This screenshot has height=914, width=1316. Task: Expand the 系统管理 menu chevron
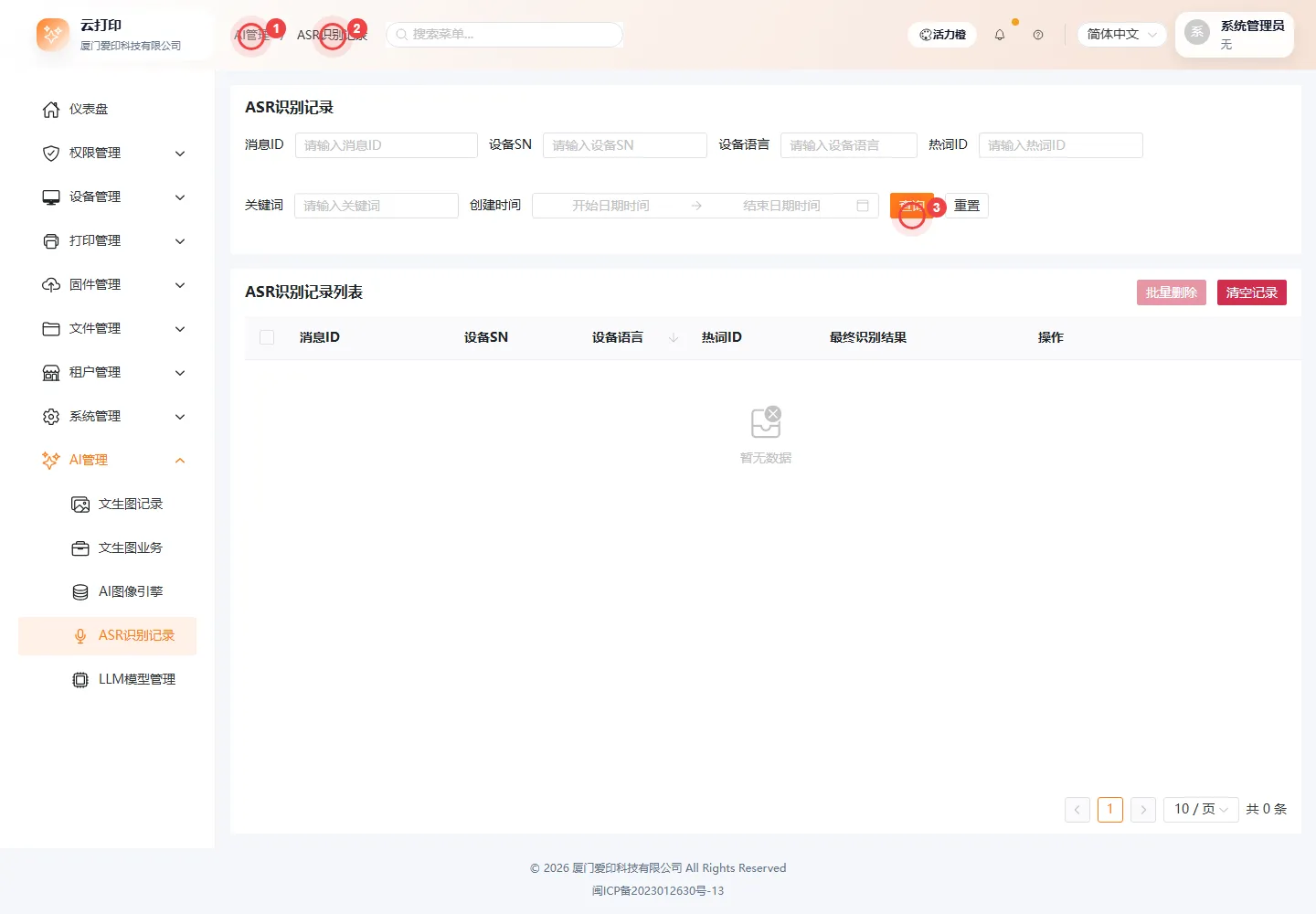180,417
